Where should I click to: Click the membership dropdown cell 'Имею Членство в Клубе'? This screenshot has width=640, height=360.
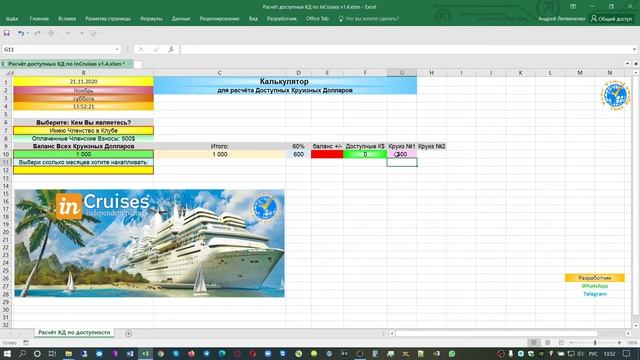[x=83, y=131]
